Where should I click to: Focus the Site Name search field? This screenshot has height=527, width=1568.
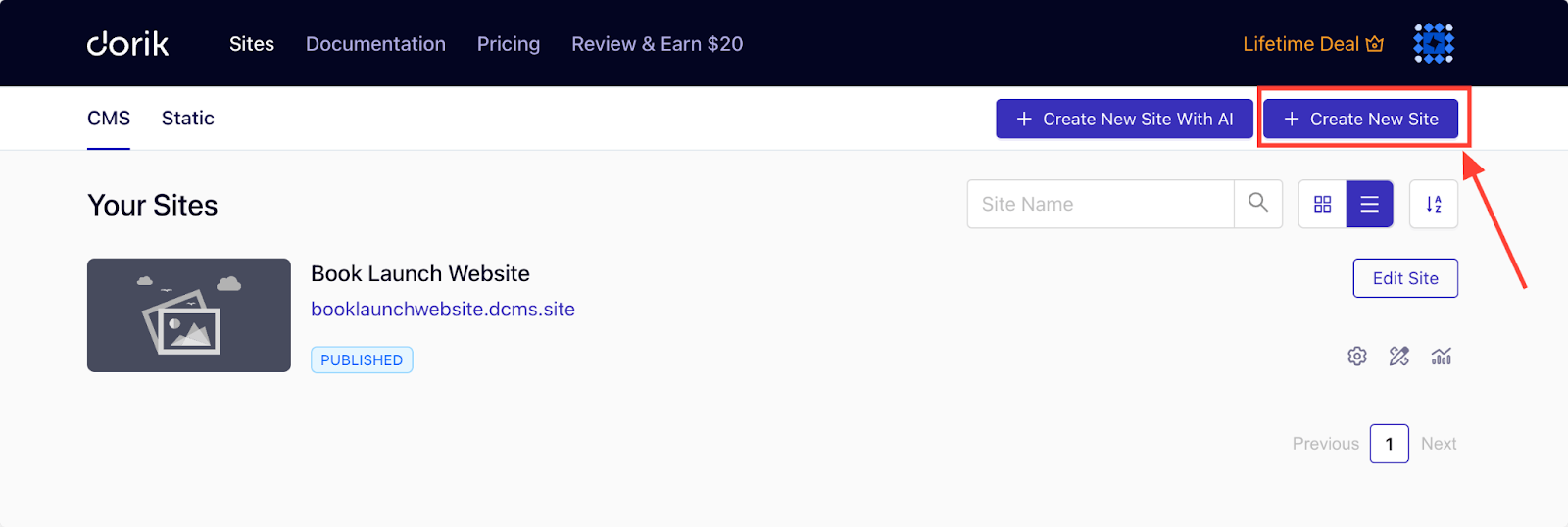(x=1101, y=204)
